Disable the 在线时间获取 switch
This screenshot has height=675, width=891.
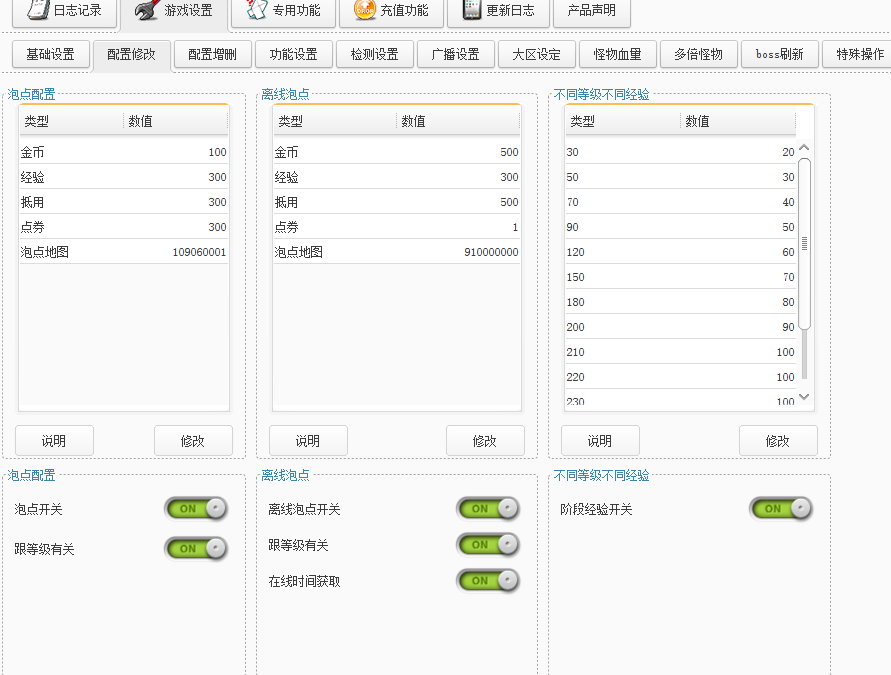pyautogui.click(x=488, y=581)
